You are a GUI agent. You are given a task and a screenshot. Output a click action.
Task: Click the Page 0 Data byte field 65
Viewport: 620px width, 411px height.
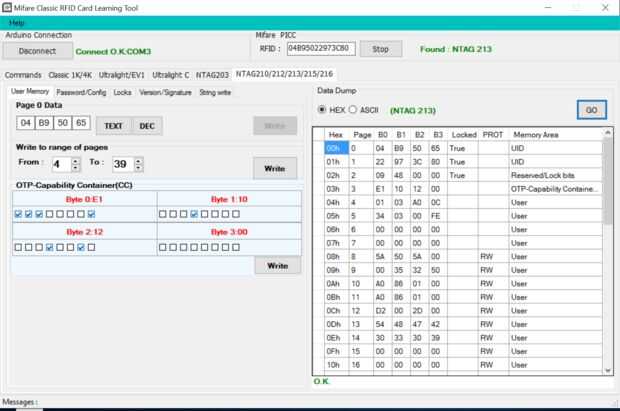pyautogui.click(x=81, y=123)
